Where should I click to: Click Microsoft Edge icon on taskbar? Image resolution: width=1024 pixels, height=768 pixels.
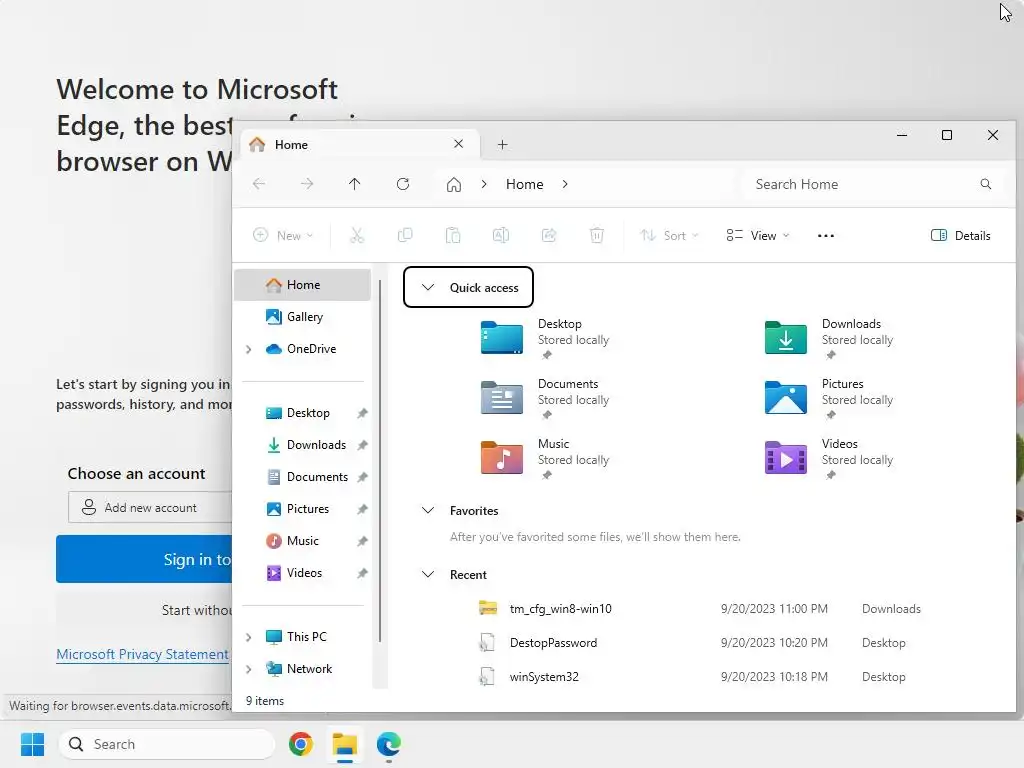[x=389, y=744]
